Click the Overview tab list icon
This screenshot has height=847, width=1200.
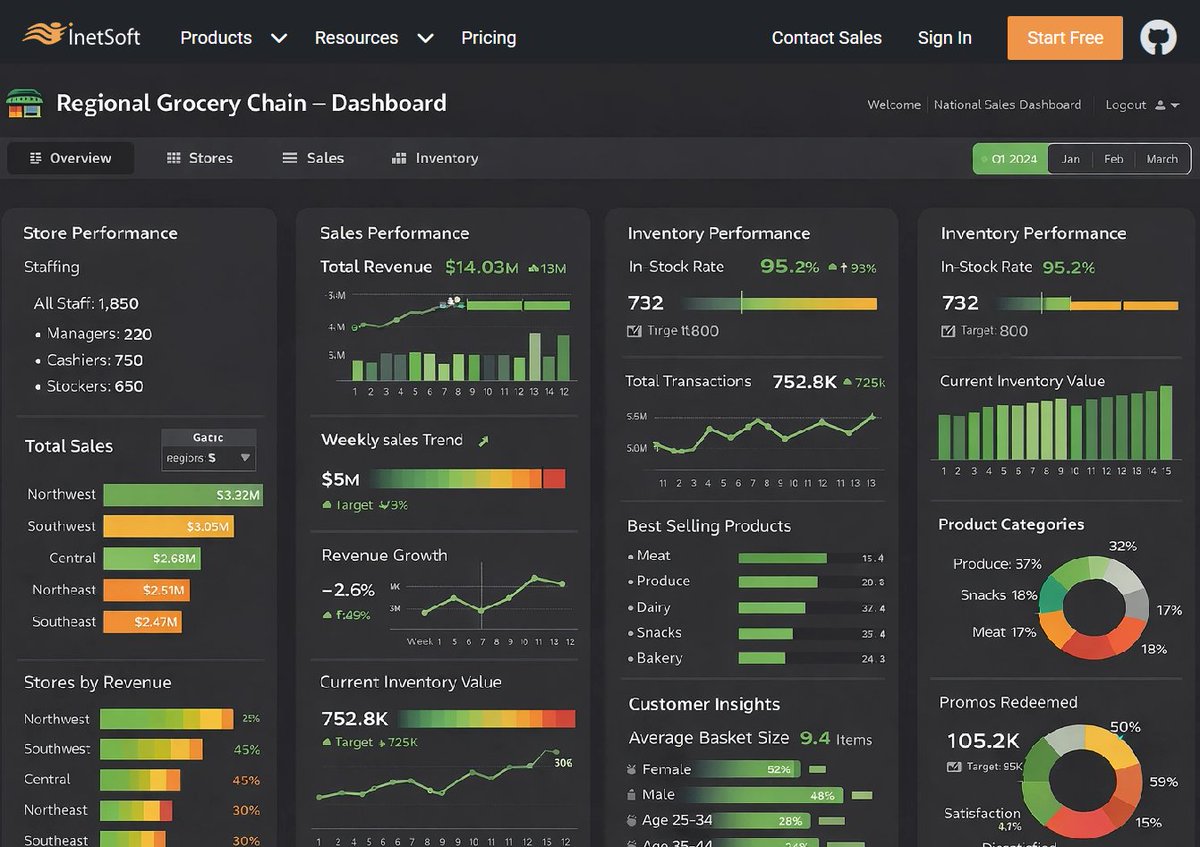tap(35, 158)
